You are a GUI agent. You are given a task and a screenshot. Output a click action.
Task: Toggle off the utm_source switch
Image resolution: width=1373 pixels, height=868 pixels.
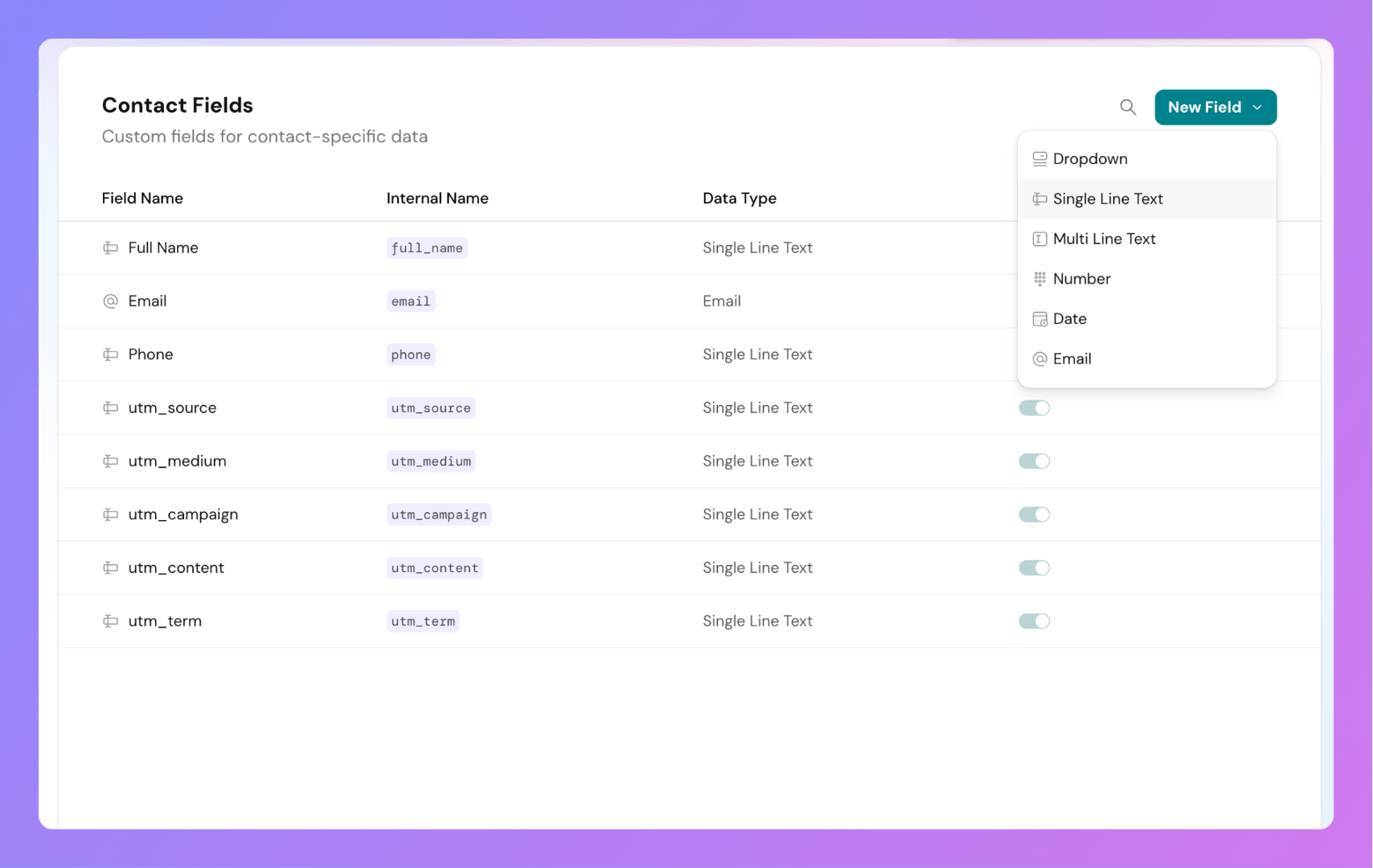tap(1034, 408)
